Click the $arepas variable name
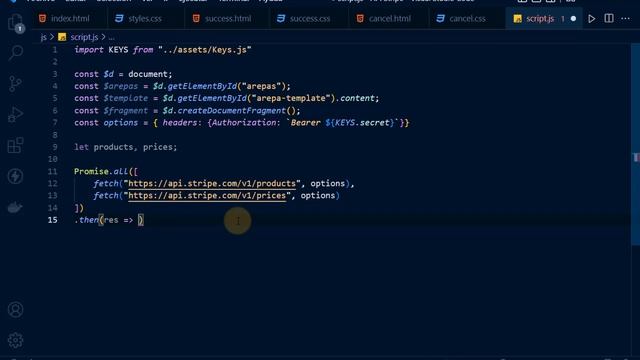640x360 pixels. 121,87
